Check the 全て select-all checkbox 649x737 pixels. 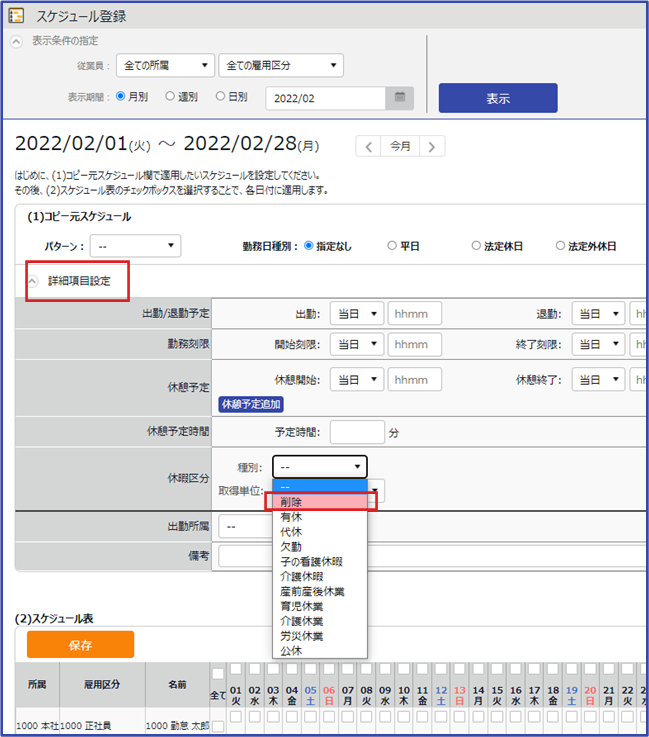click(x=218, y=674)
